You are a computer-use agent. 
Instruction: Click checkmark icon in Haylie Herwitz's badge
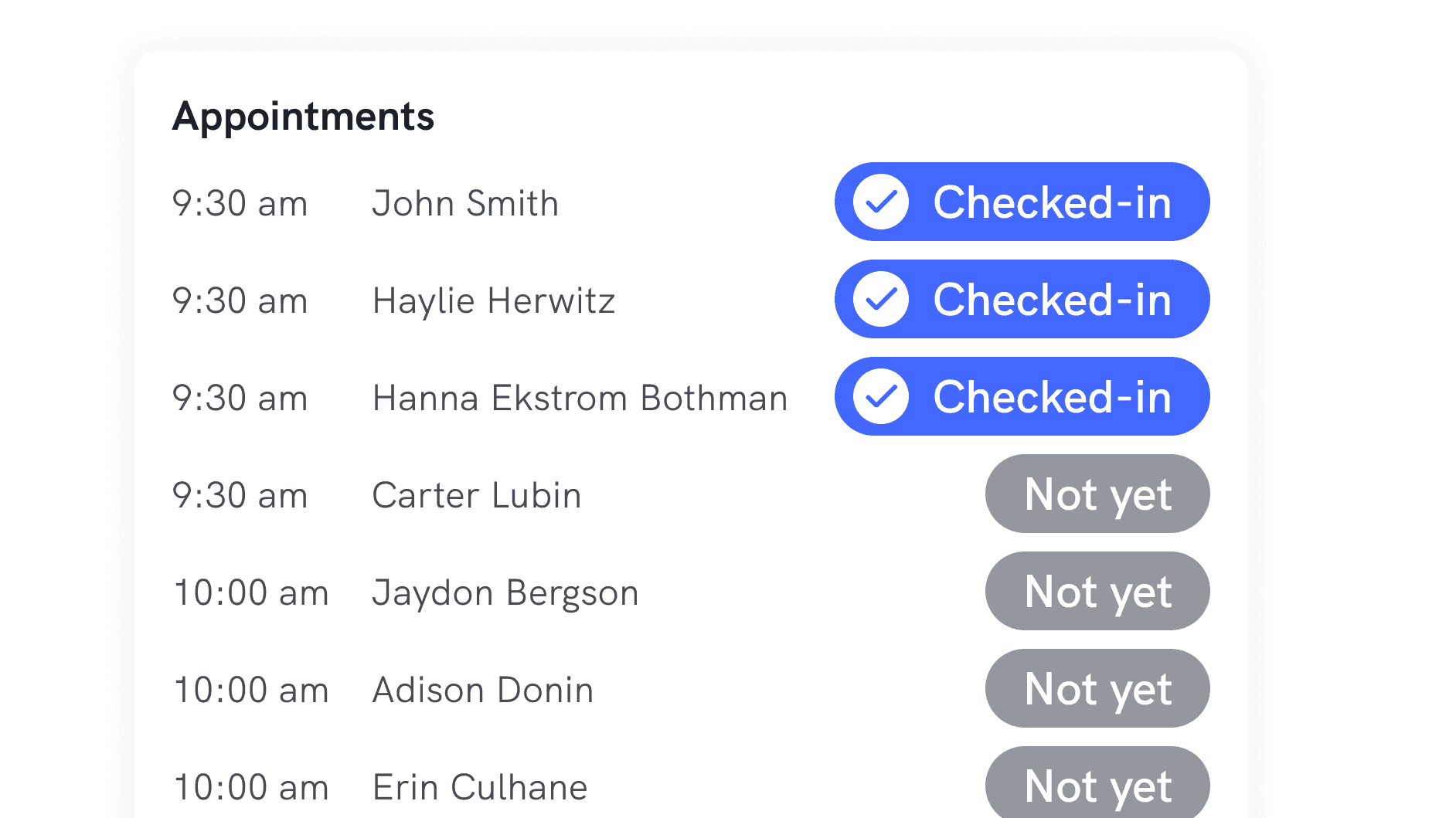pos(880,300)
